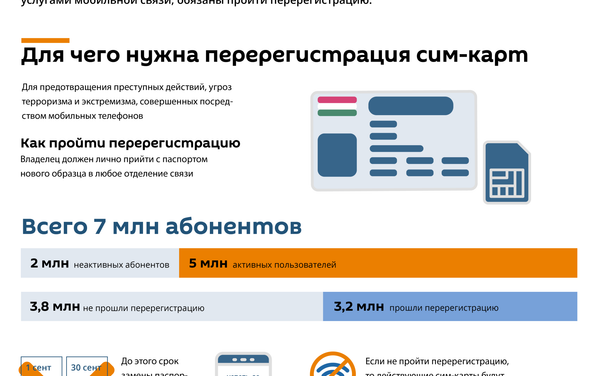Click the text 'Если не пройти перерегистрацию'
600x376 pixels.
pyautogui.click(x=437, y=361)
